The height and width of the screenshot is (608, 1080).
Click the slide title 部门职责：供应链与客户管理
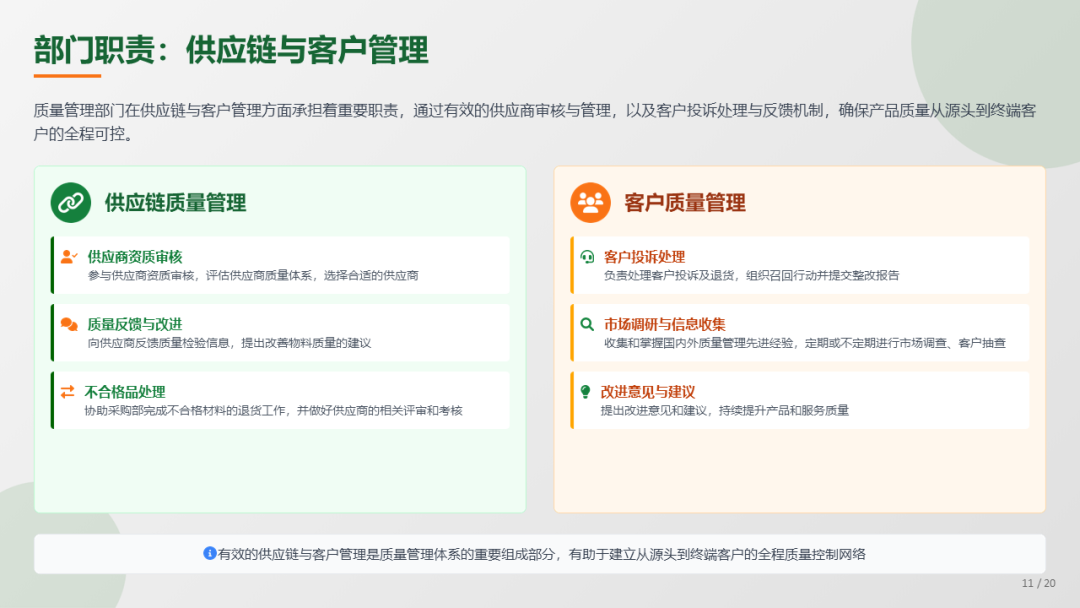pyautogui.click(x=231, y=49)
